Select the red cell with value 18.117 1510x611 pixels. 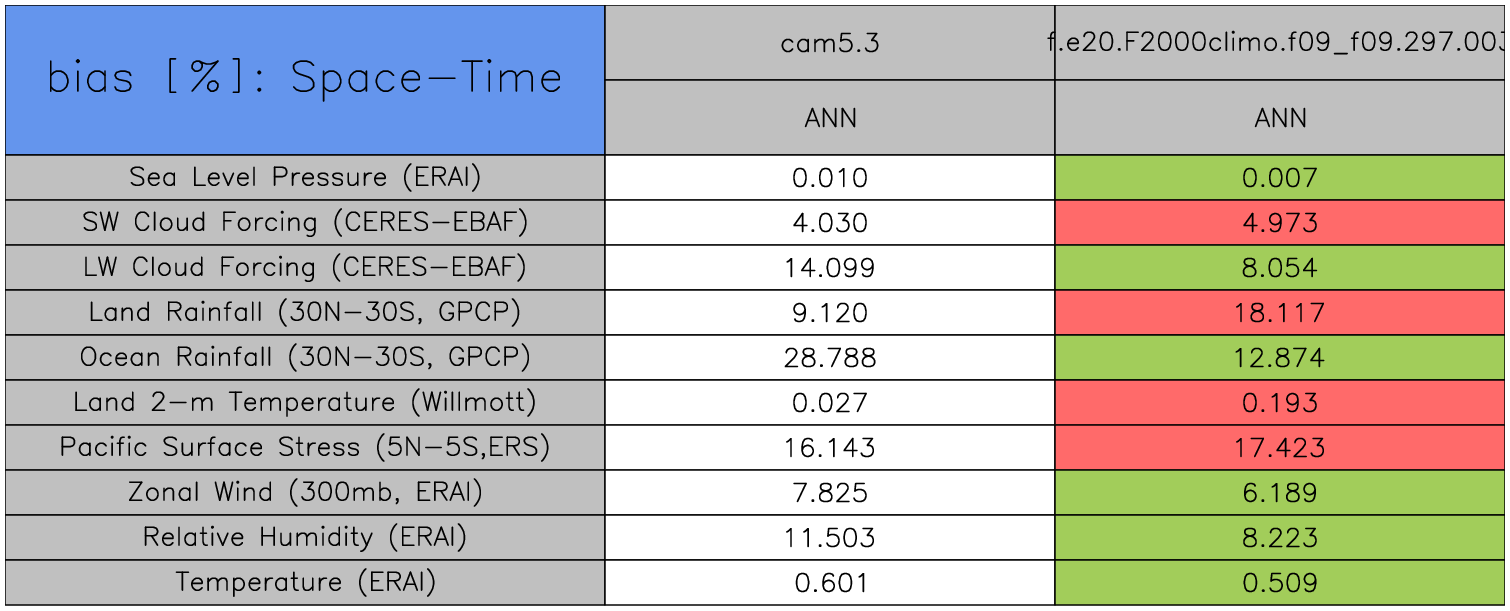pos(1280,313)
